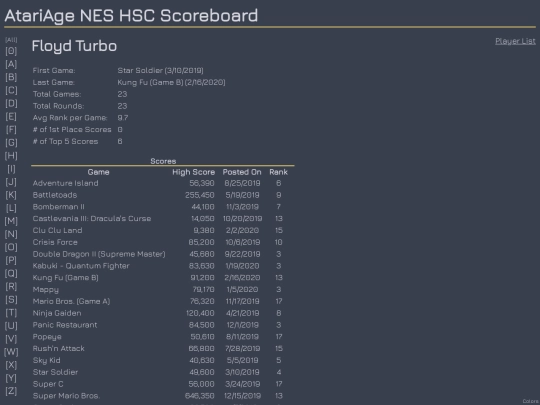Filter players by letter [L]
The width and height of the screenshot is (540, 405).
click(11, 208)
